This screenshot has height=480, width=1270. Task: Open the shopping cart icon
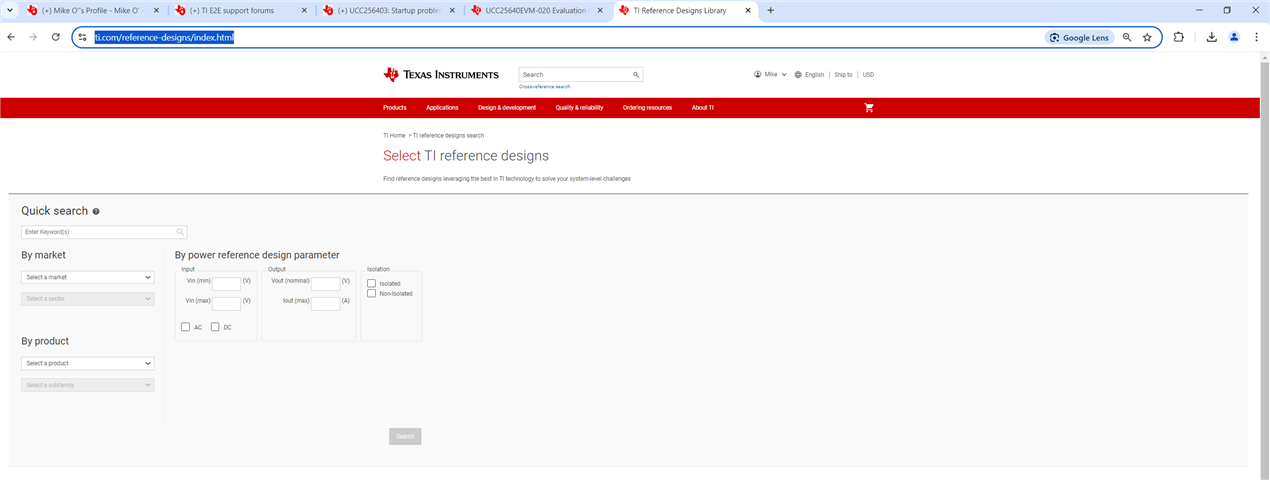869,107
